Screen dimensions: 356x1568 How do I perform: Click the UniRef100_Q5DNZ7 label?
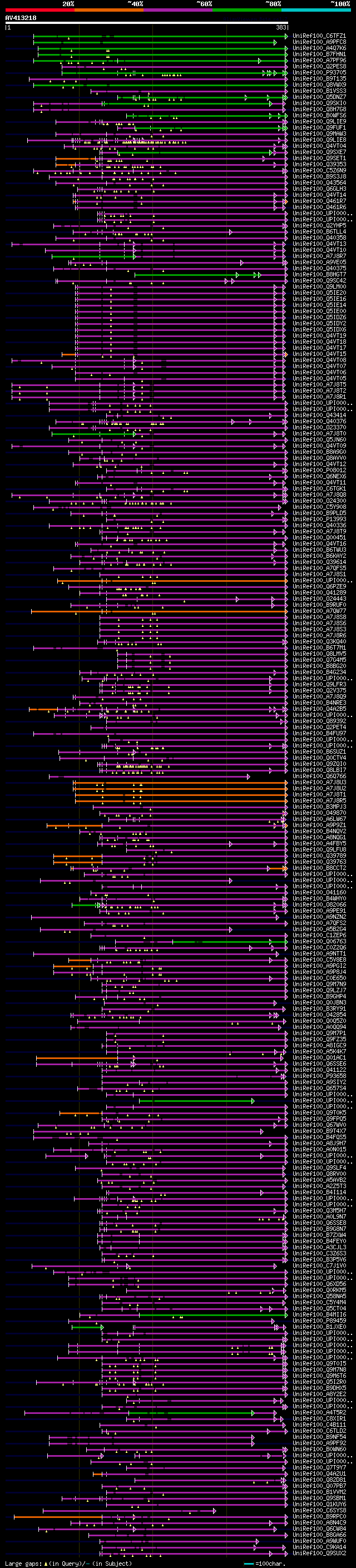(x=319, y=97)
